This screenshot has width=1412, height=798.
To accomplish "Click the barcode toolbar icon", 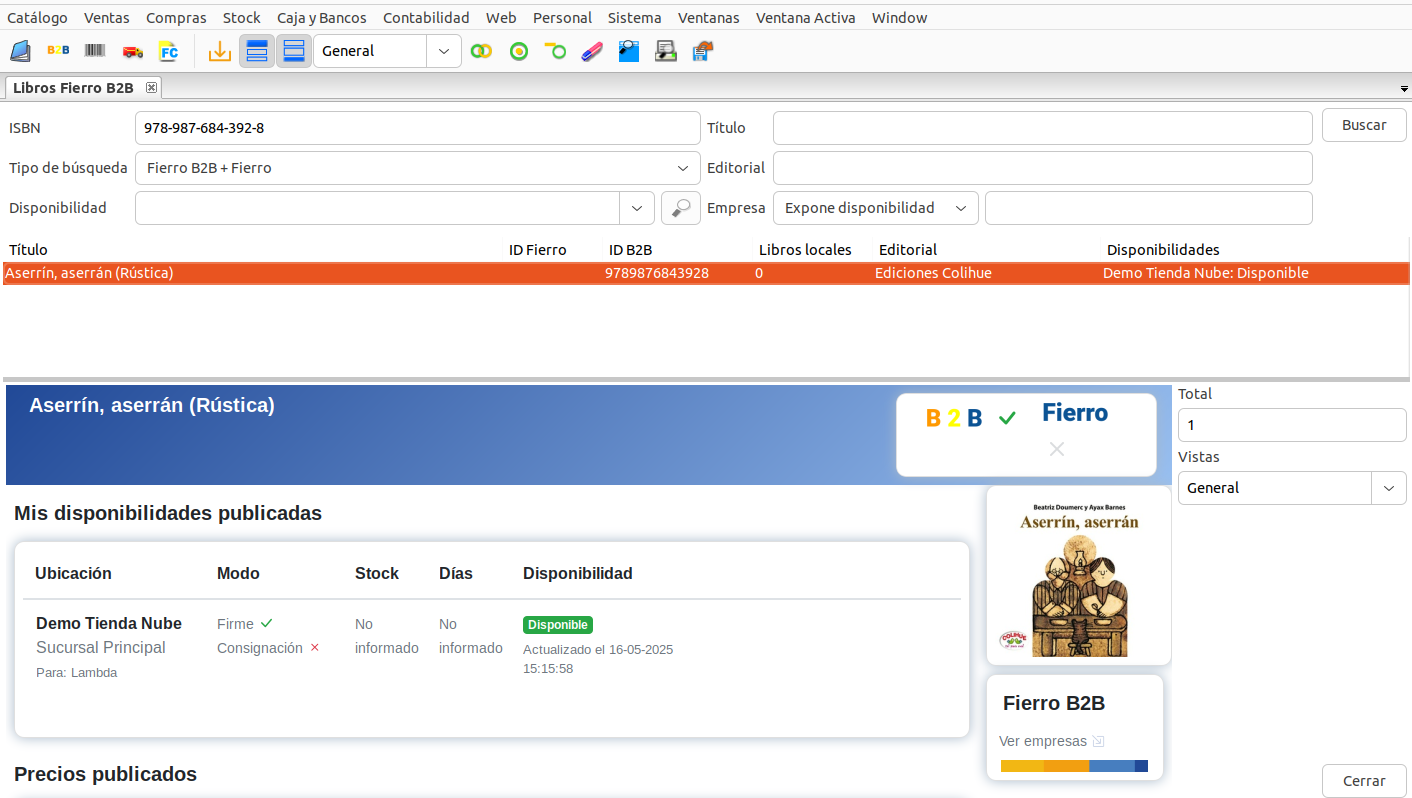I will tap(95, 51).
